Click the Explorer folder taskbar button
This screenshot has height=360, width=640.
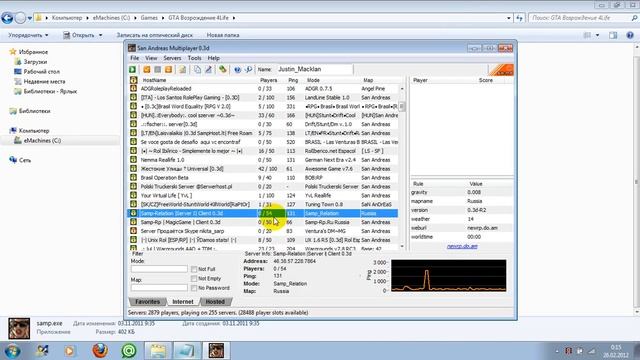pos(158,351)
